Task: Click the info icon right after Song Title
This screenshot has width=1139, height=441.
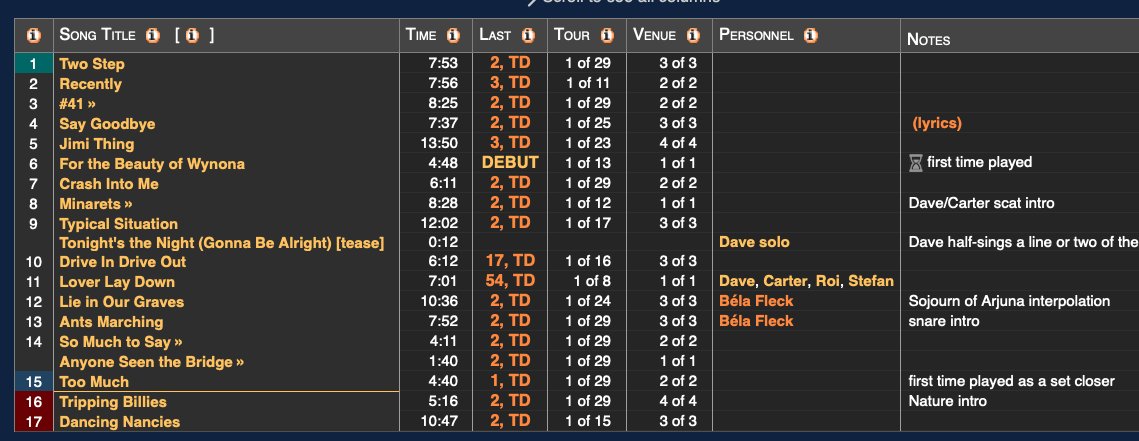Action: click(153, 35)
